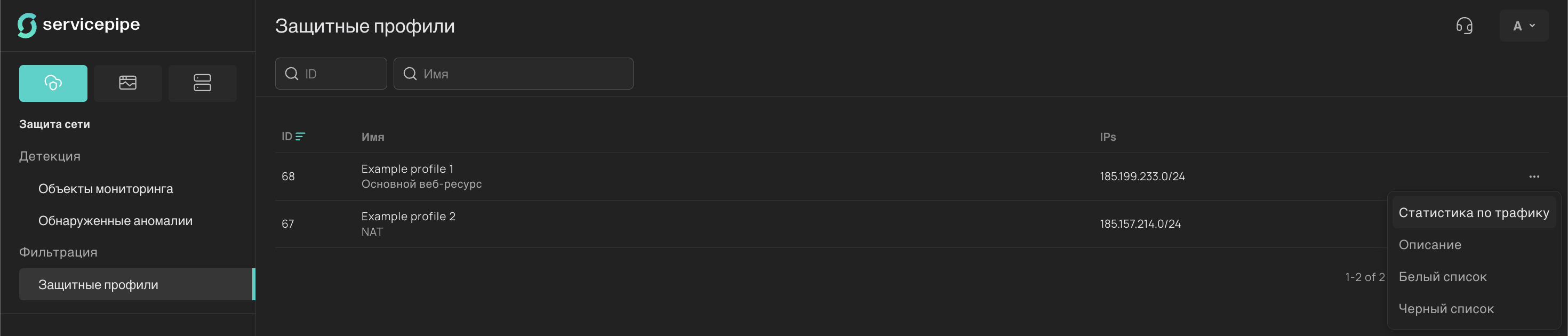The image size is (1568, 336).
Task: Click the Example profile 1 name
Action: point(406,169)
